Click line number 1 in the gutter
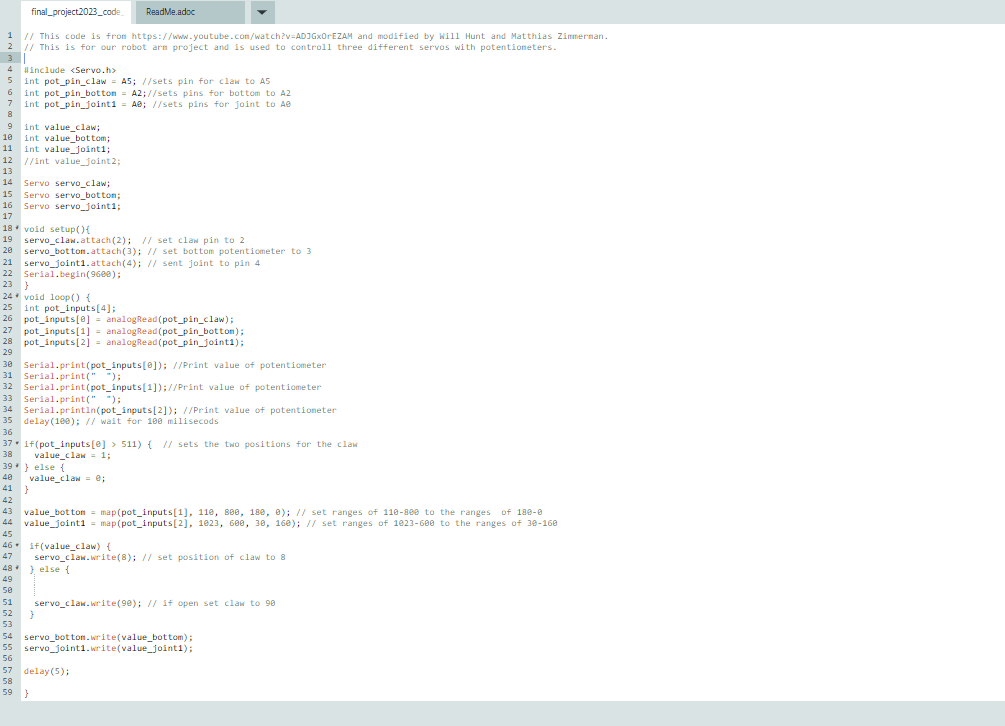The height and width of the screenshot is (726, 1005). 9,35
